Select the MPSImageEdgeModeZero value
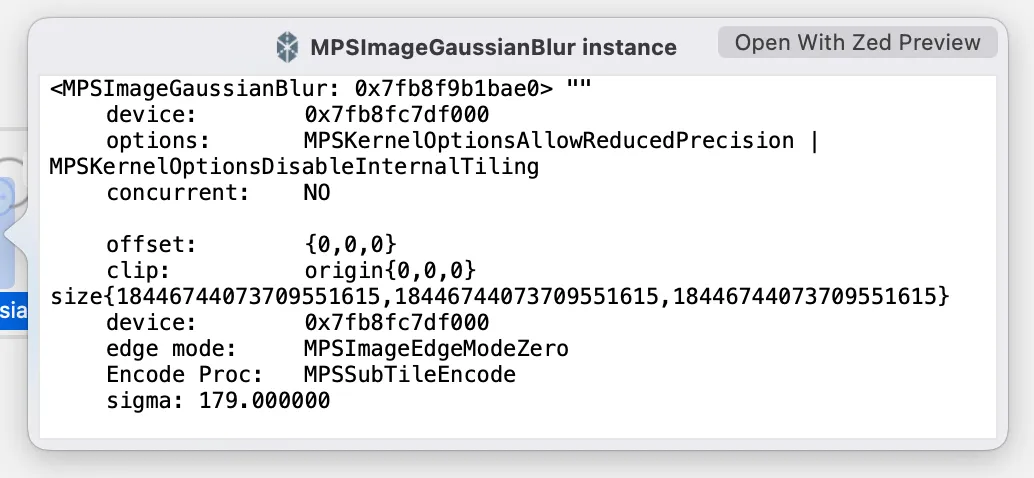 pos(436,348)
